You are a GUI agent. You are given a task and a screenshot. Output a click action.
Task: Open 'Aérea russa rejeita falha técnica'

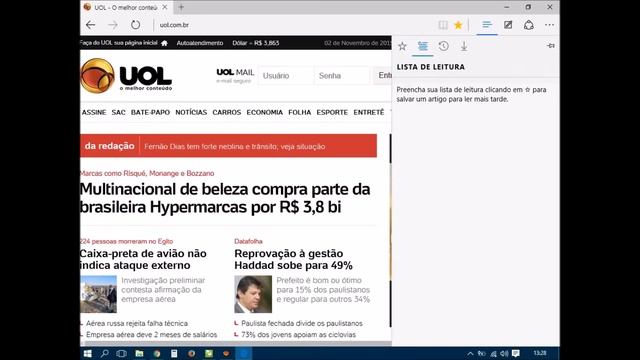(x=137, y=323)
